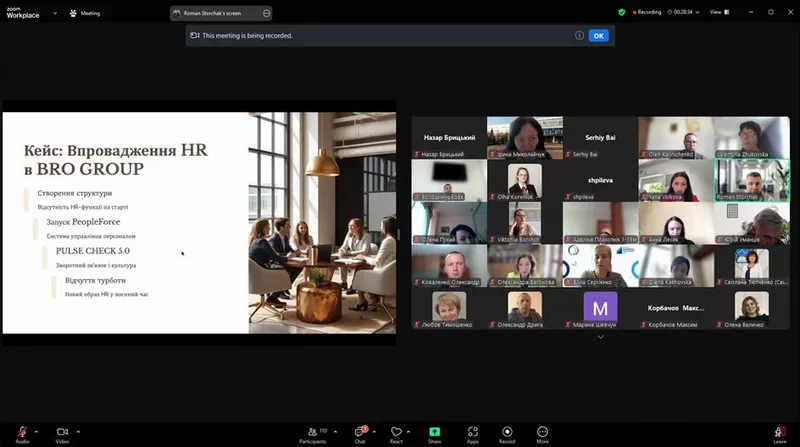The width and height of the screenshot is (800, 447).
Task: Click 'Створення структури' slide text
Action: point(74,193)
